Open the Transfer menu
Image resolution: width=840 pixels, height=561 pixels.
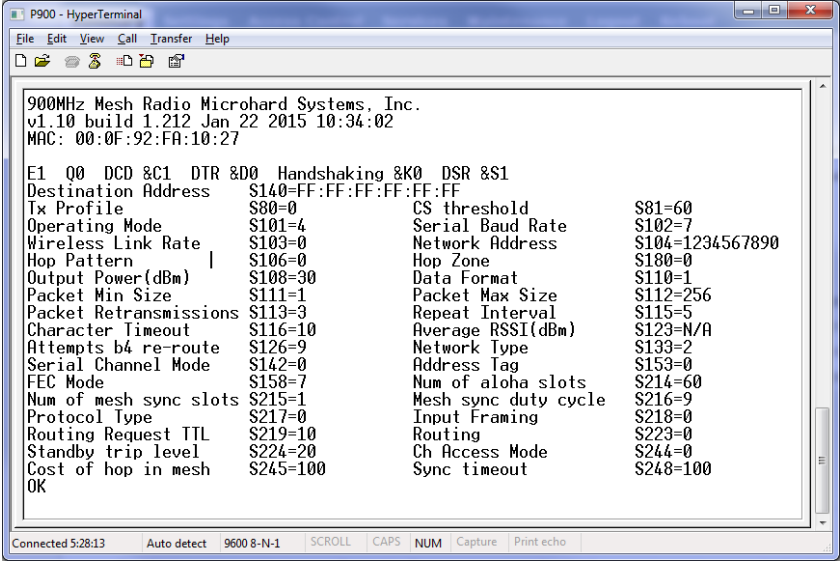pyautogui.click(x=171, y=39)
